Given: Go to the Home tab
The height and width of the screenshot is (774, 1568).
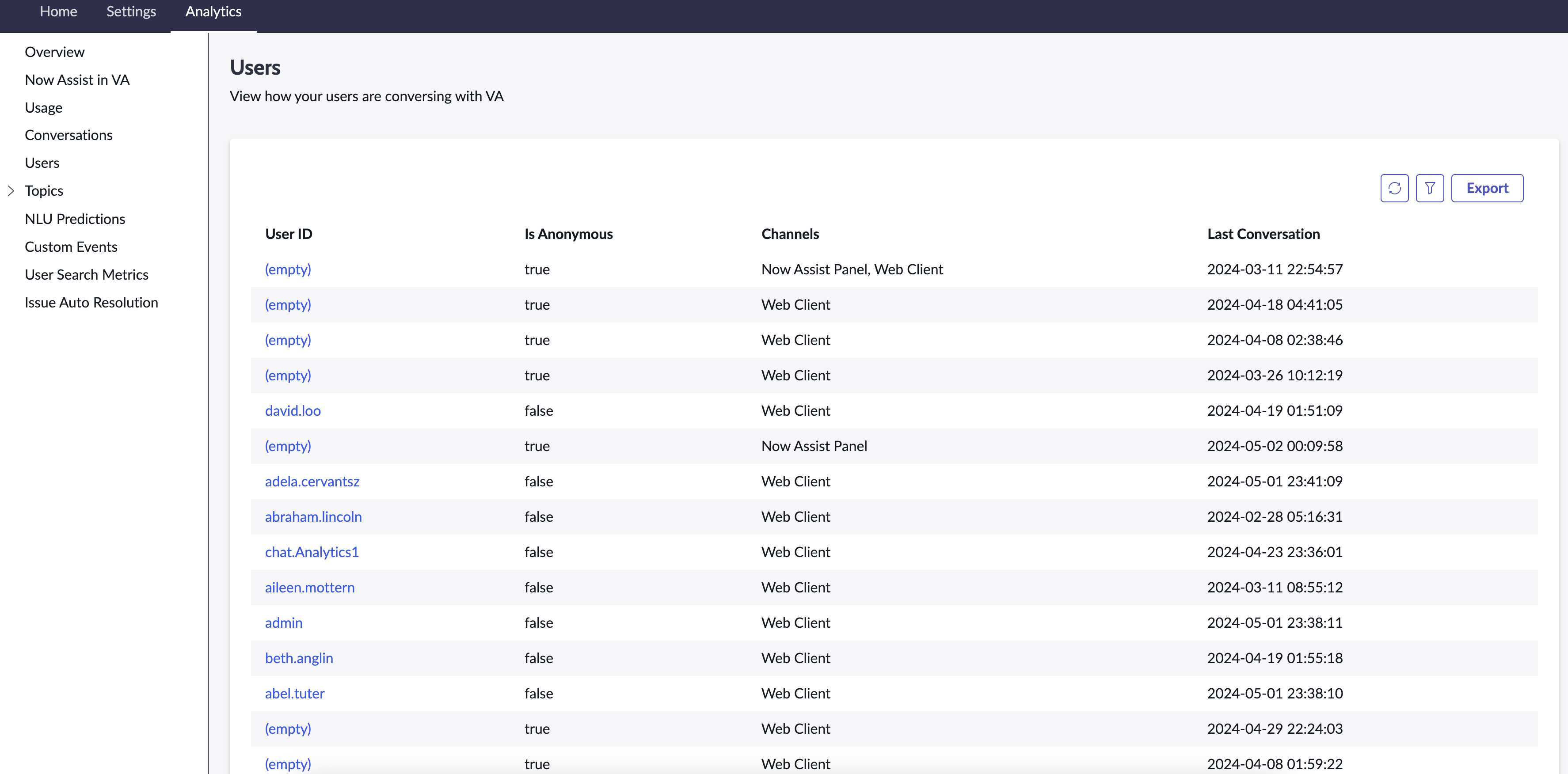Looking at the screenshot, I should click(x=58, y=11).
